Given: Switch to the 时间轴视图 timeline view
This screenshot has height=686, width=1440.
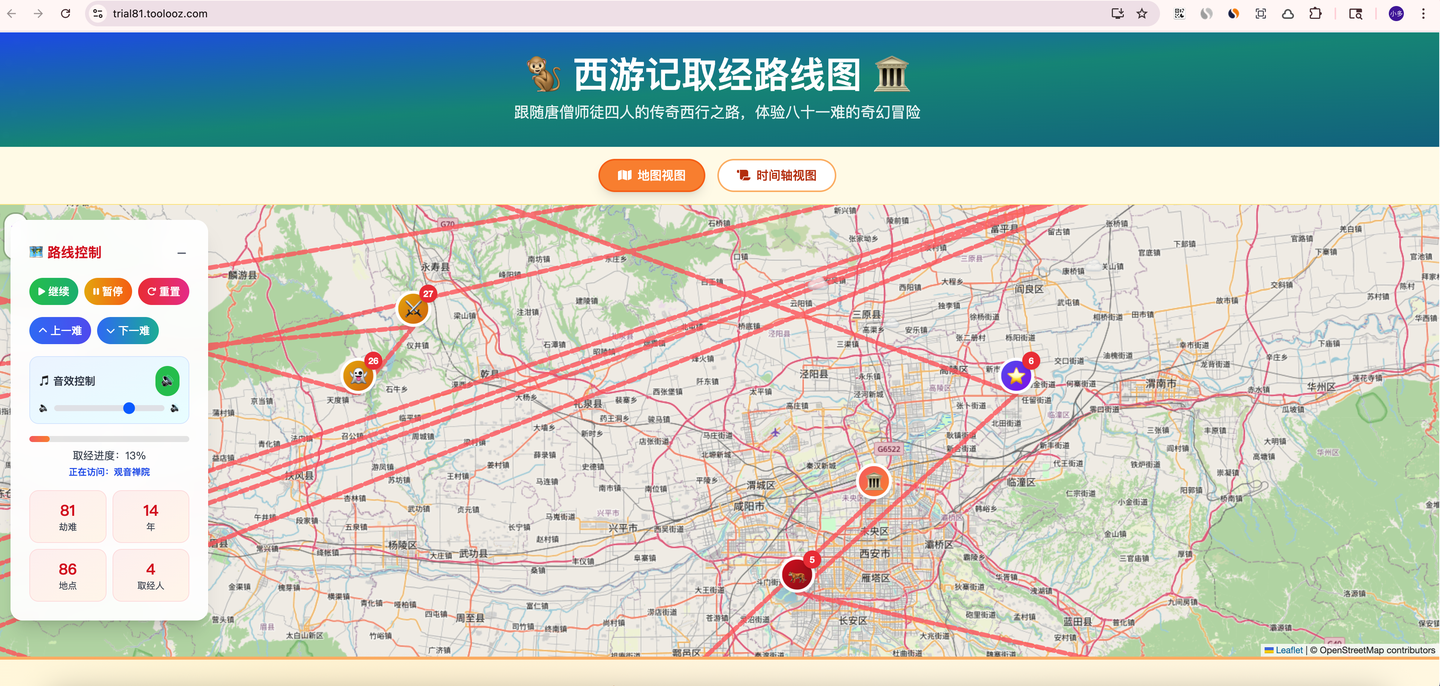Looking at the screenshot, I should (776, 175).
